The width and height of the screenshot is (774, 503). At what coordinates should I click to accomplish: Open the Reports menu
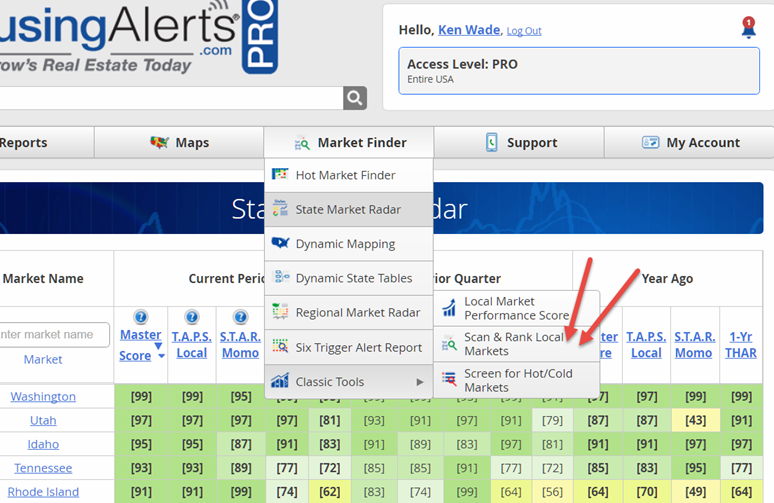coord(47,143)
